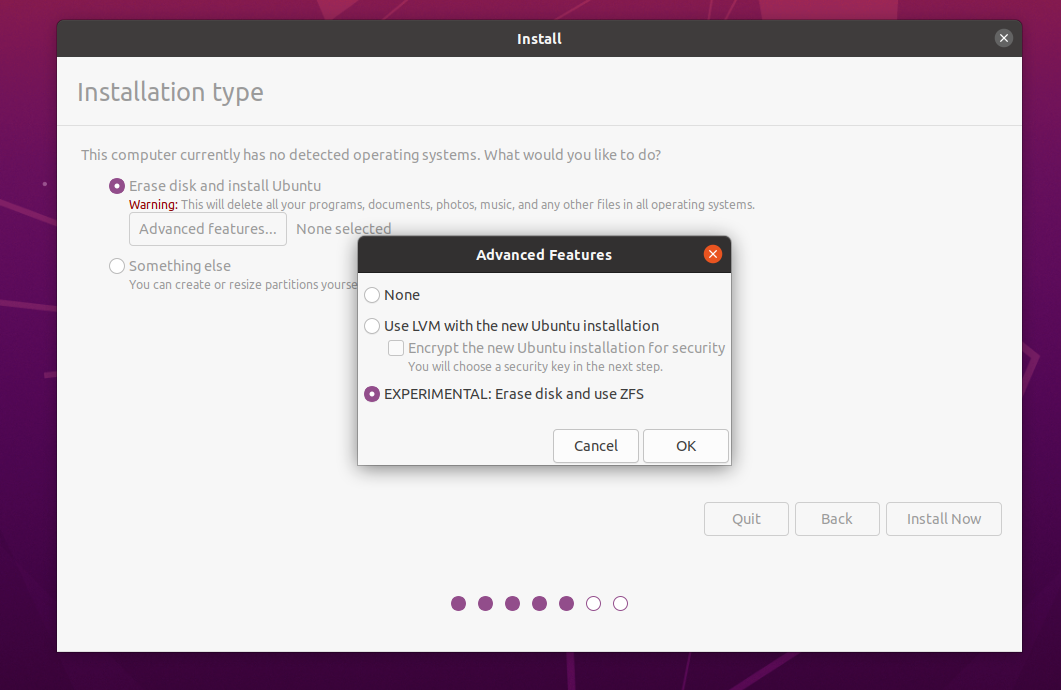Click the Advanced Features dialog title bar
Screen dimensions: 1061x690
click(543, 255)
